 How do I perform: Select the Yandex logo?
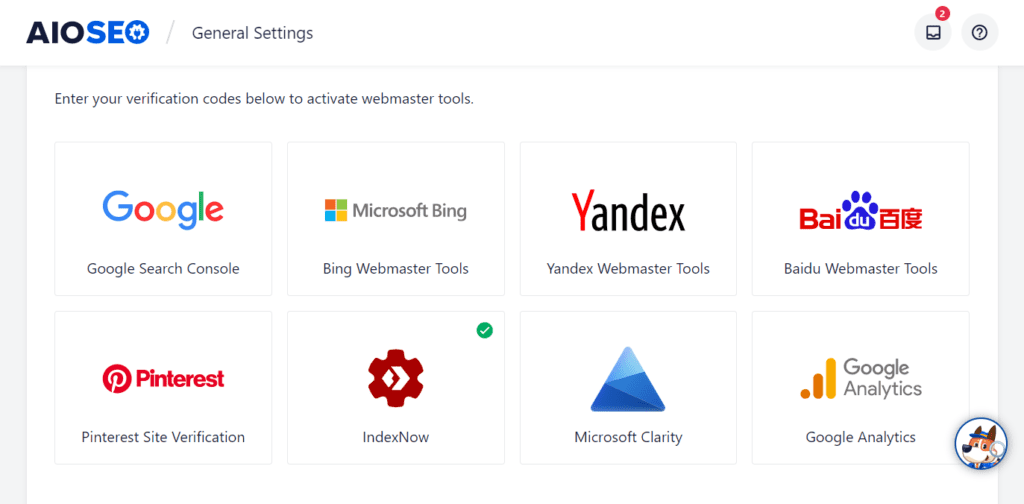[628, 211]
